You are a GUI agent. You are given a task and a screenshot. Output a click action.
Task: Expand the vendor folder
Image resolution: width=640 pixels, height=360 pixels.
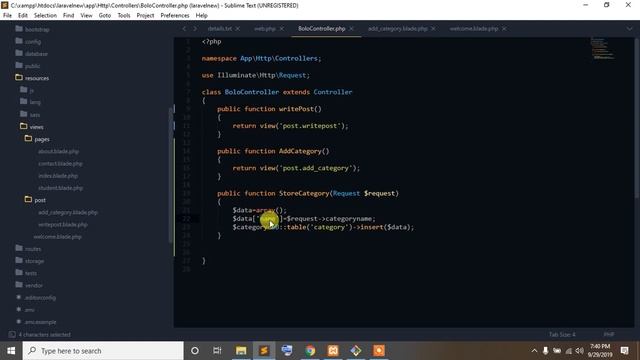(x=29, y=286)
